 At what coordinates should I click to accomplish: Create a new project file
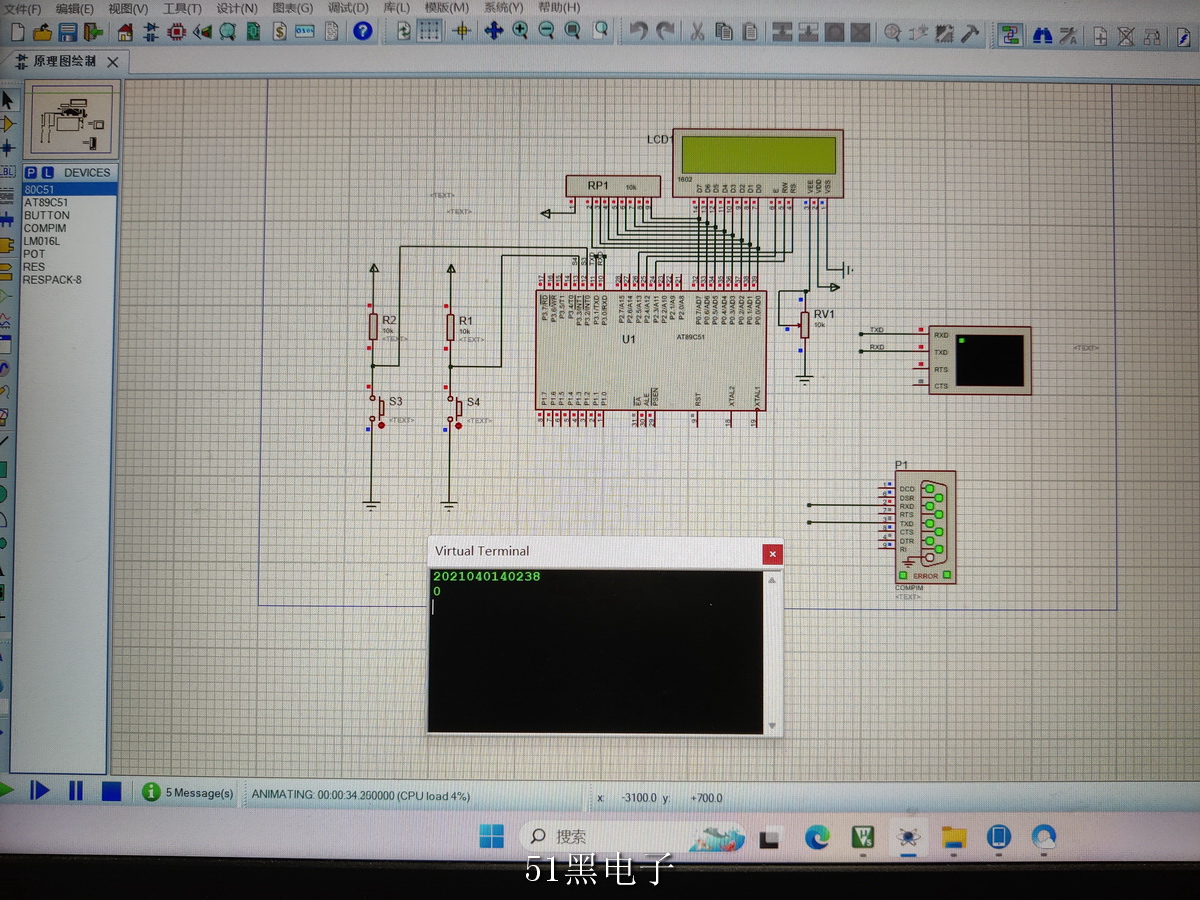(x=18, y=31)
